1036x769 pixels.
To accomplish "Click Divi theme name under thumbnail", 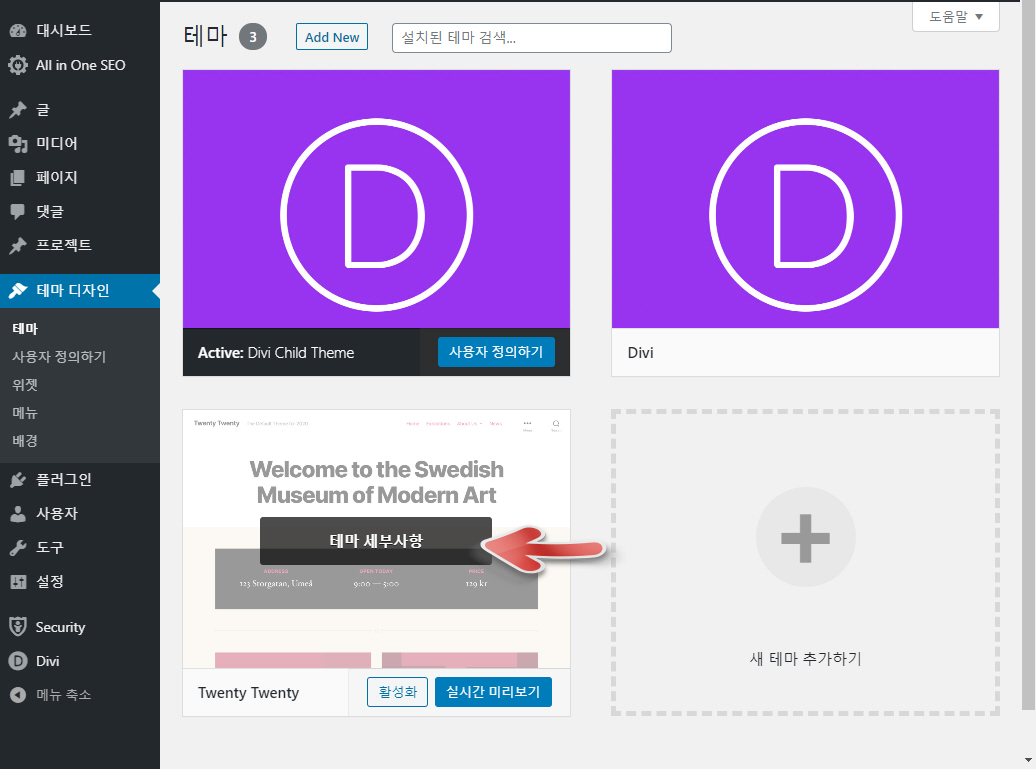I will click(x=640, y=352).
